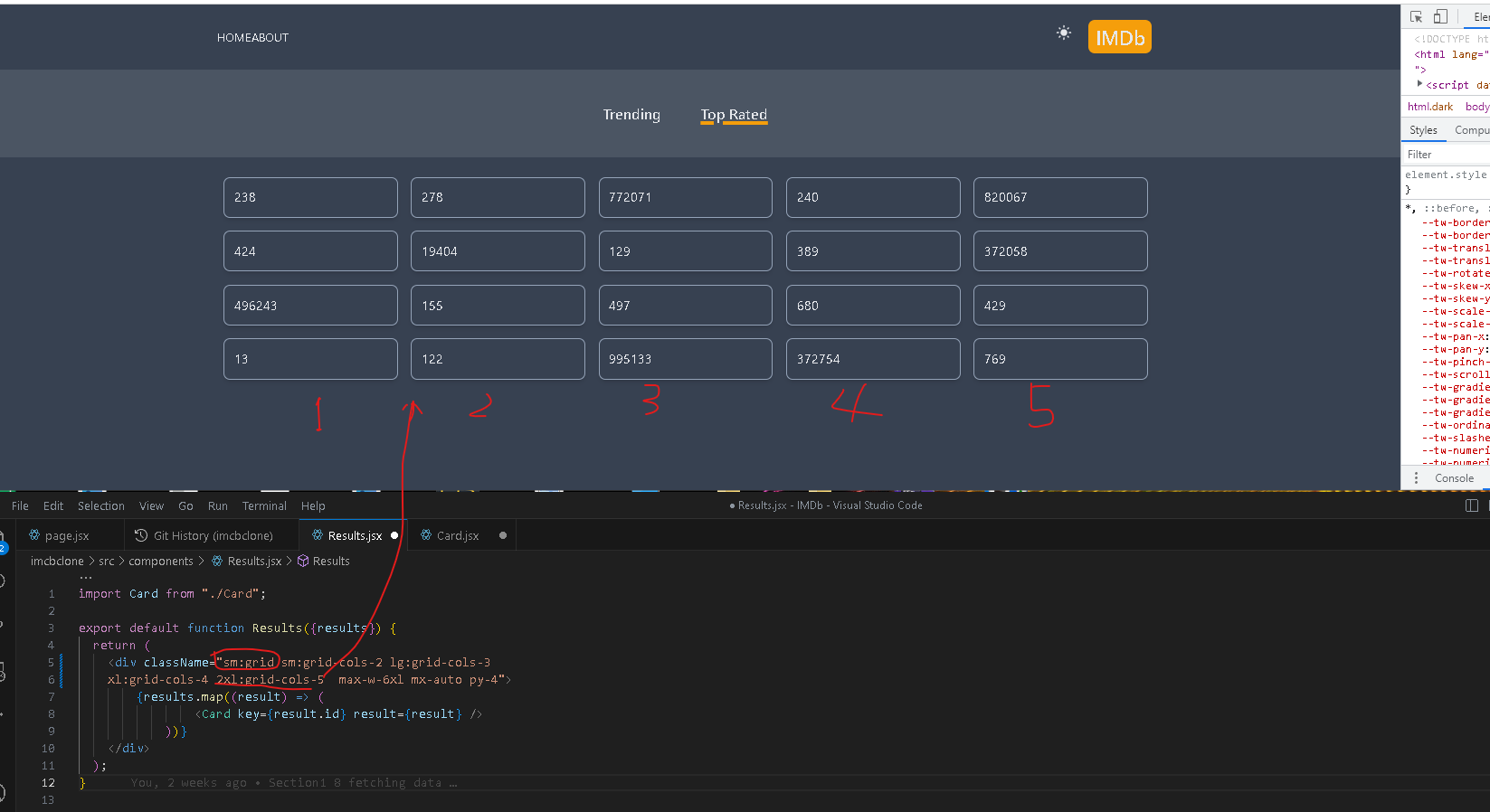Click the card labeled 772071

686,197
